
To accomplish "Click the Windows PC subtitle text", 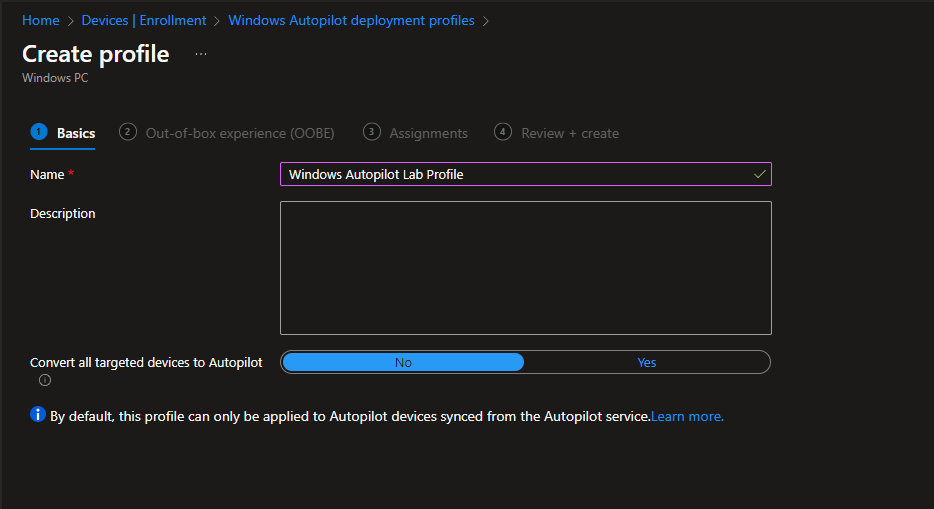I will 55,78.
